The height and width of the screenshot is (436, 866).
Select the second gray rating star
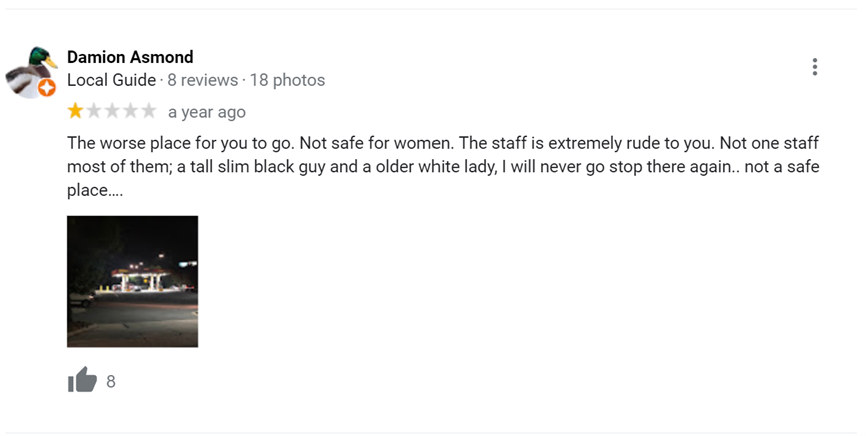94,111
